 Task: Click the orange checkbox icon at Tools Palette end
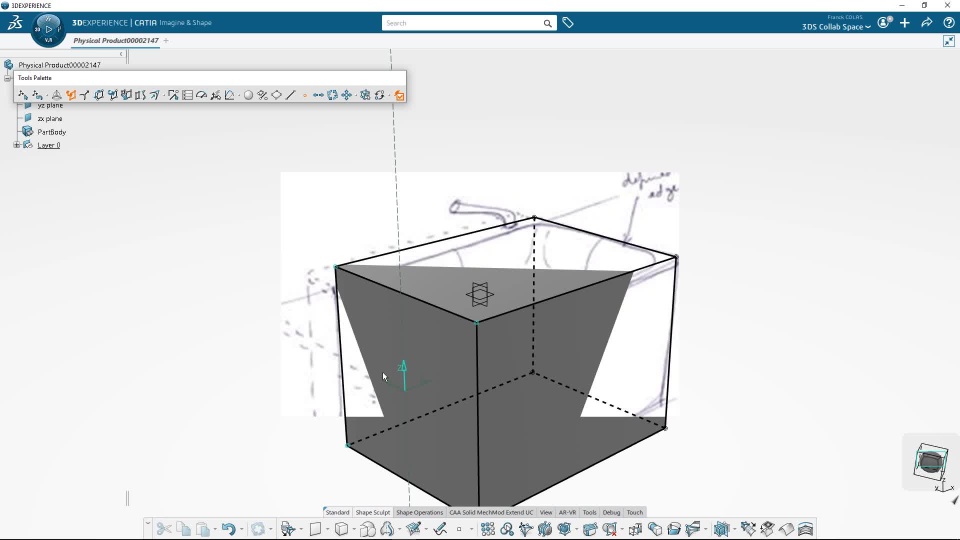[x=399, y=95]
